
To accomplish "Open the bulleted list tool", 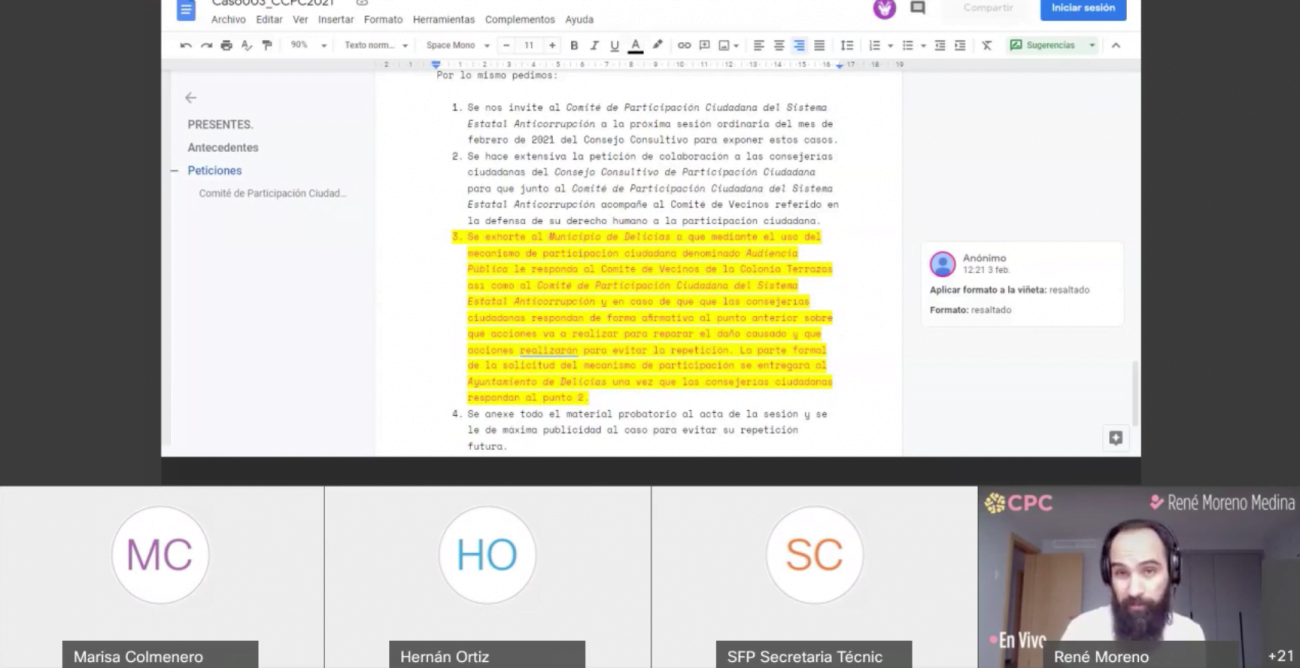I will [907, 45].
